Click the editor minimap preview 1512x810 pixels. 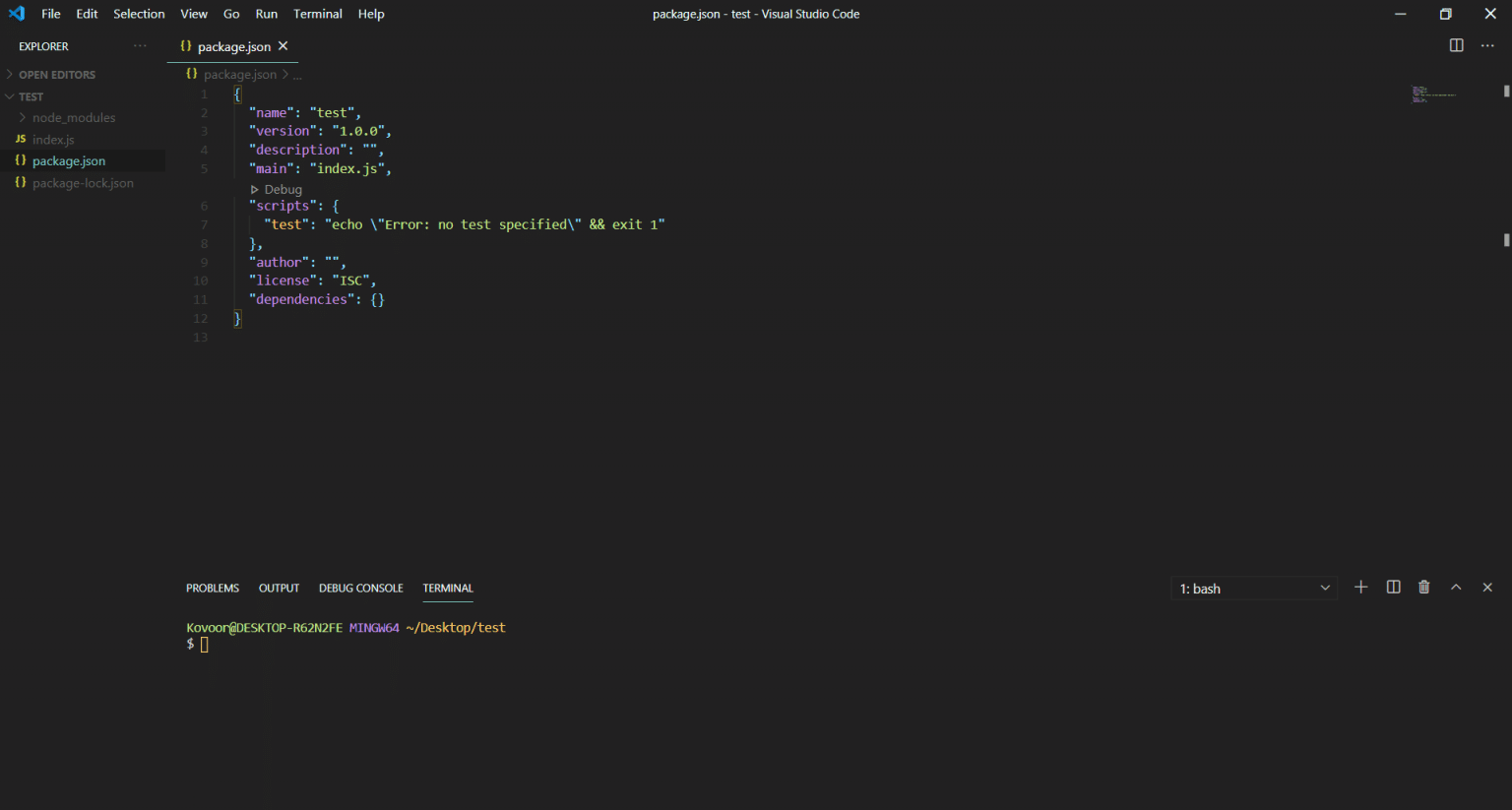click(1434, 93)
